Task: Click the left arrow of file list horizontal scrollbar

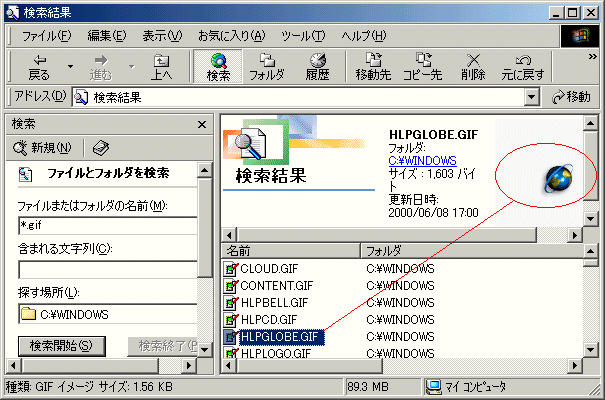Action: coord(229,365)
